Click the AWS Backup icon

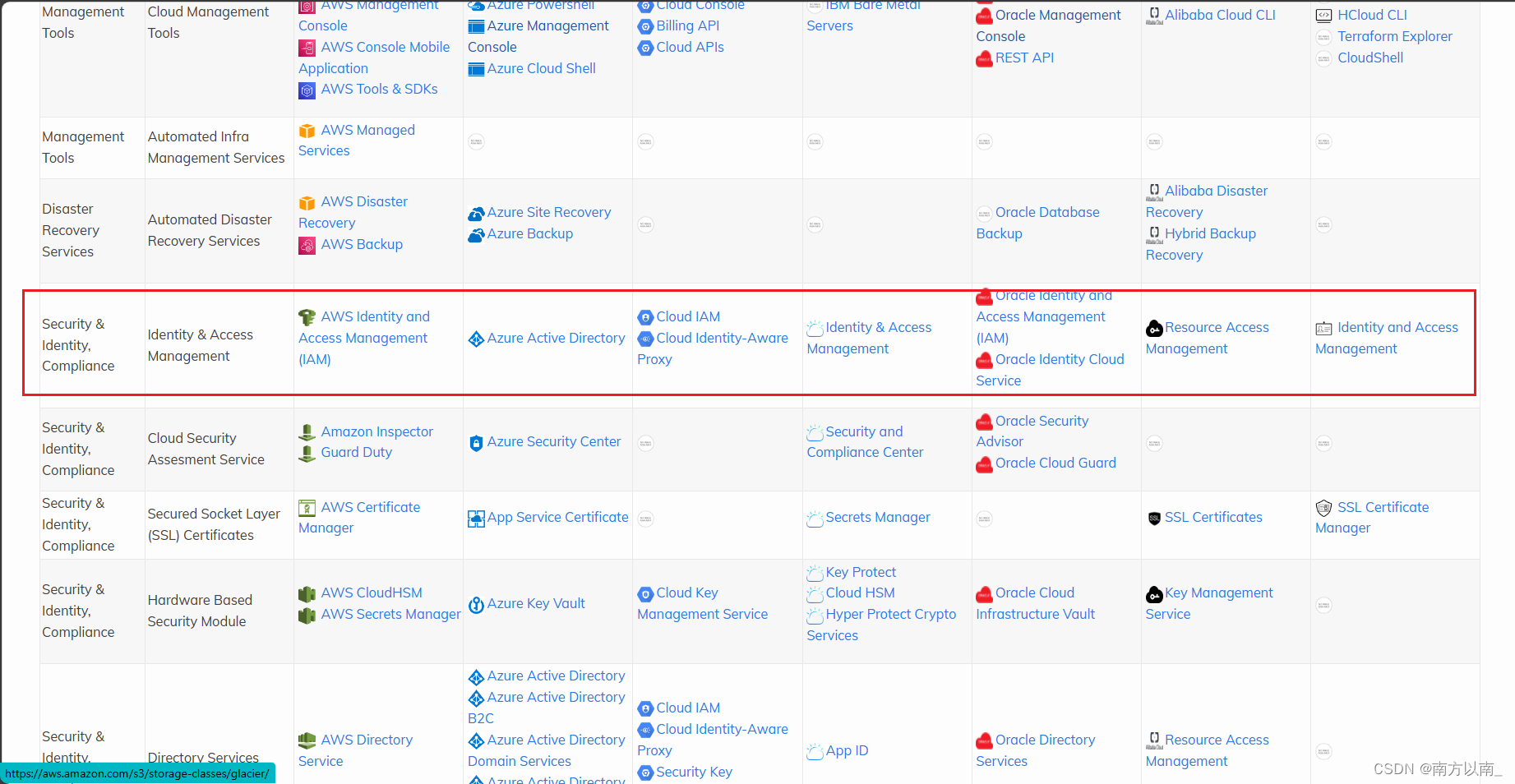(x=307, y=245)
